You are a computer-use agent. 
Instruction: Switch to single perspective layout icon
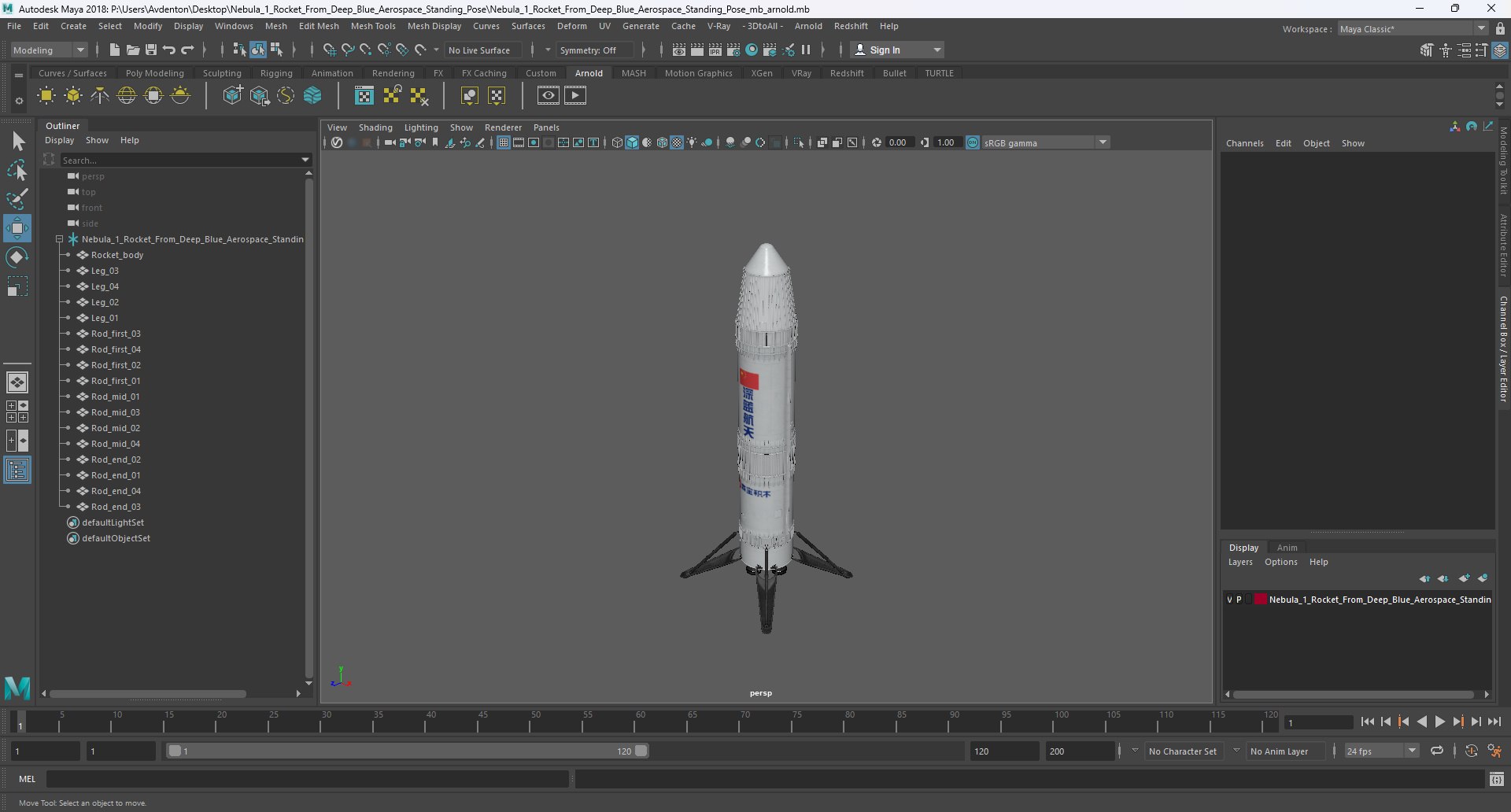[17, 382]
